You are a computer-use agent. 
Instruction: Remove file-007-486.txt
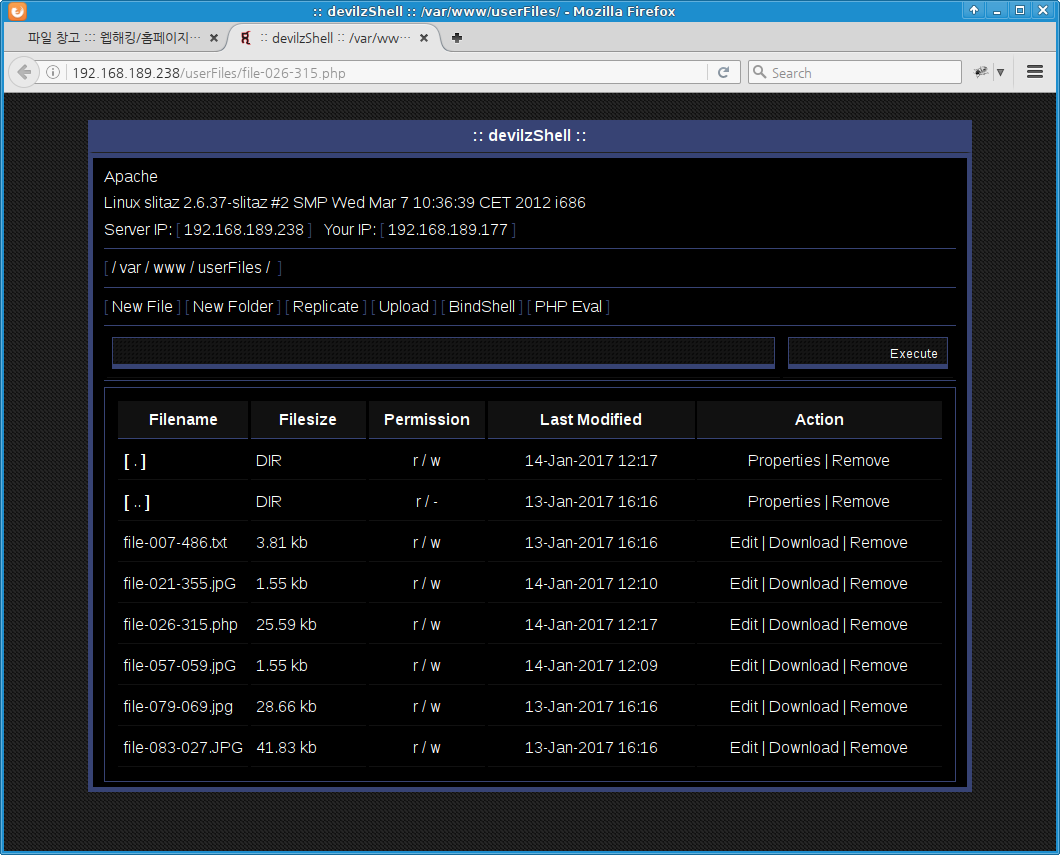879,543
